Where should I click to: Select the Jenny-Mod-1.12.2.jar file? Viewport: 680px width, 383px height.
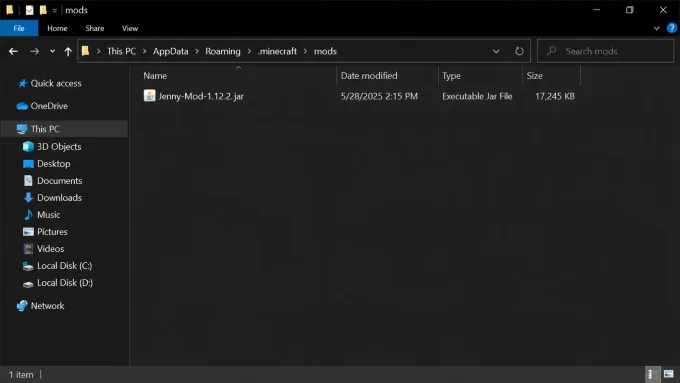pos(201,96)
